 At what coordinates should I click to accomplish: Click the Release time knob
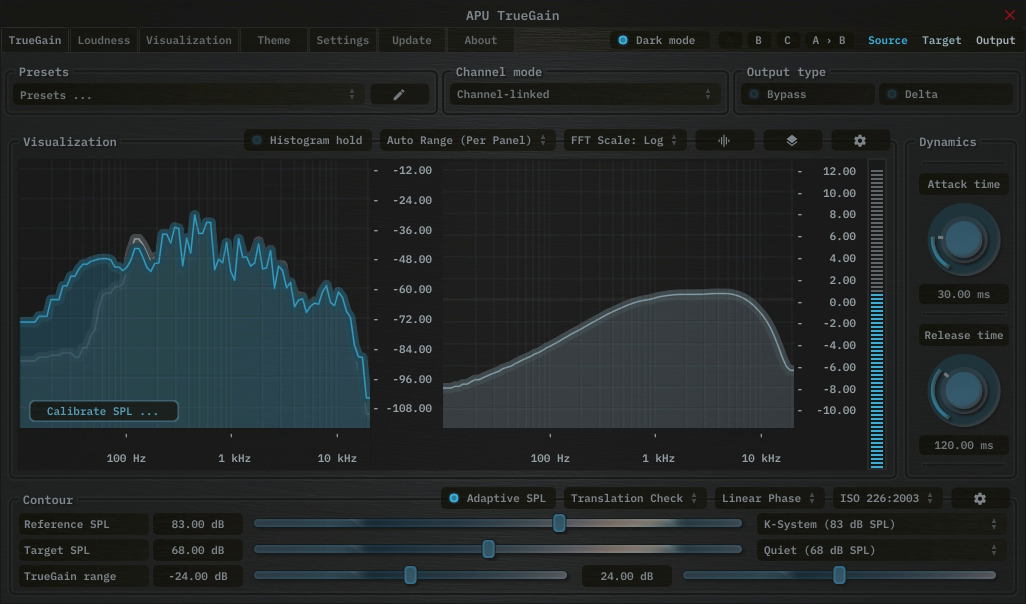(x=963, y=392)
